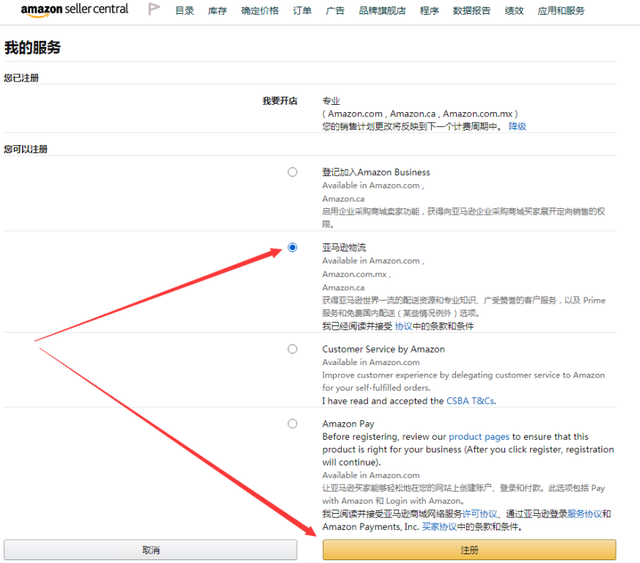Open the 确定价格 menu
Viewport: 640px width, 563px height.
tap(260, 11)
